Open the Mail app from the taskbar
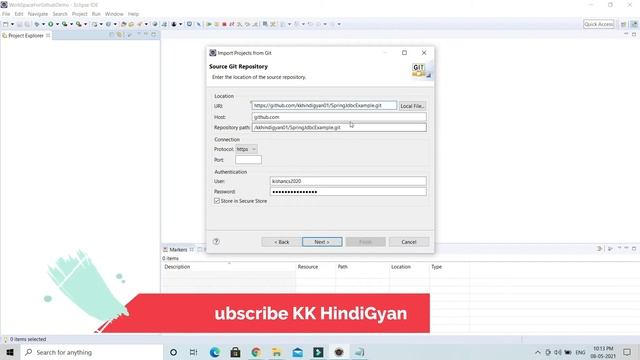The width and height of the screenshot is (640, 360). coord(298,352)
